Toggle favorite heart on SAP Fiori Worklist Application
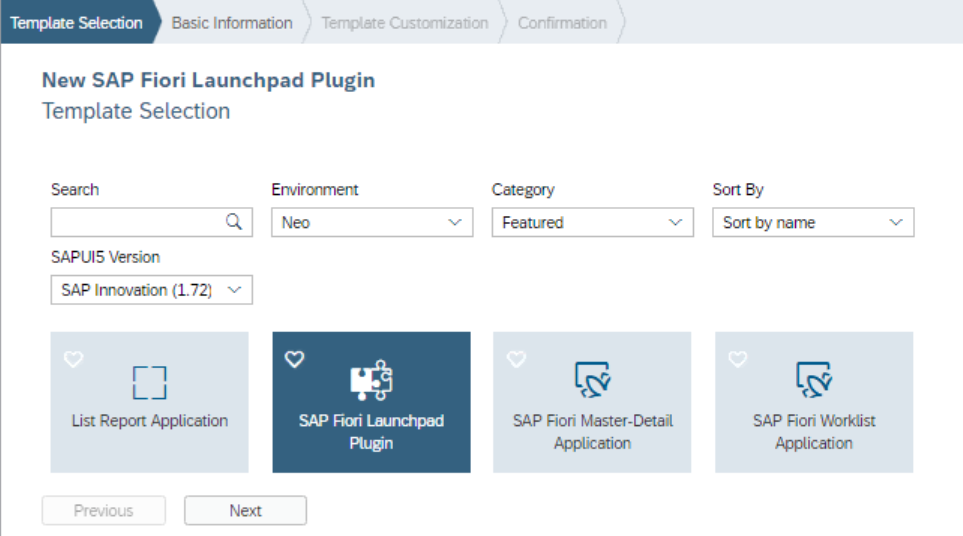 738,359
